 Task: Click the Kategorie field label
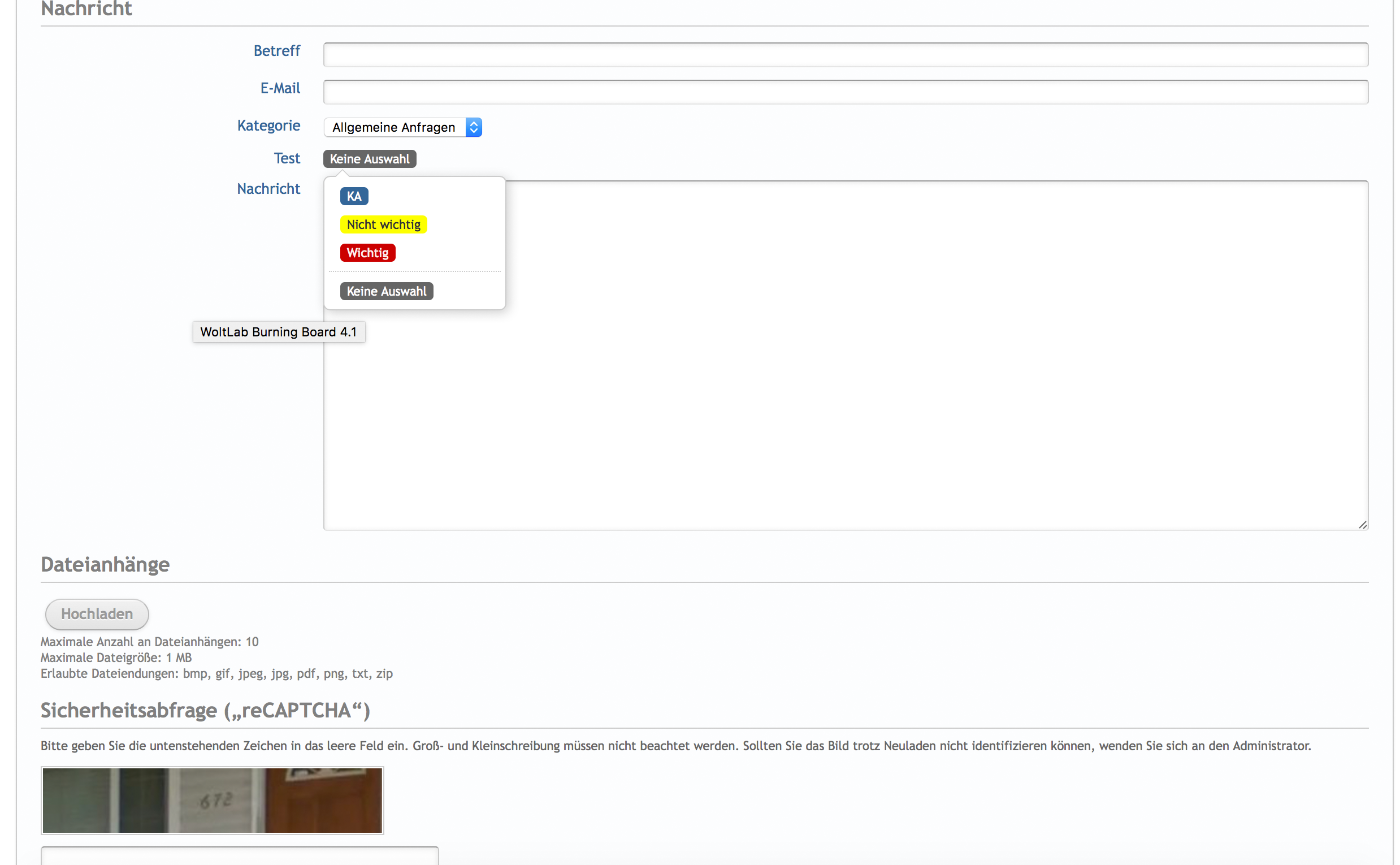pos(269,126)
